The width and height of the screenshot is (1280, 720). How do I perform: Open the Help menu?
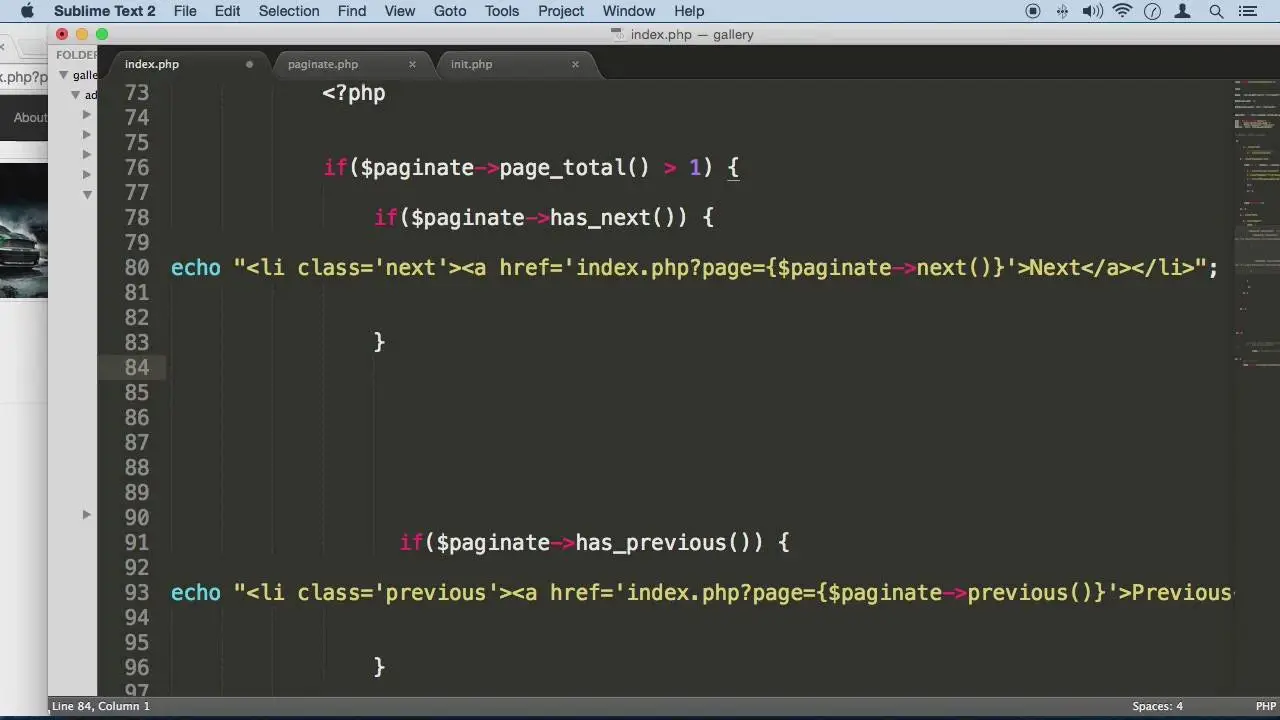[689, 11]
